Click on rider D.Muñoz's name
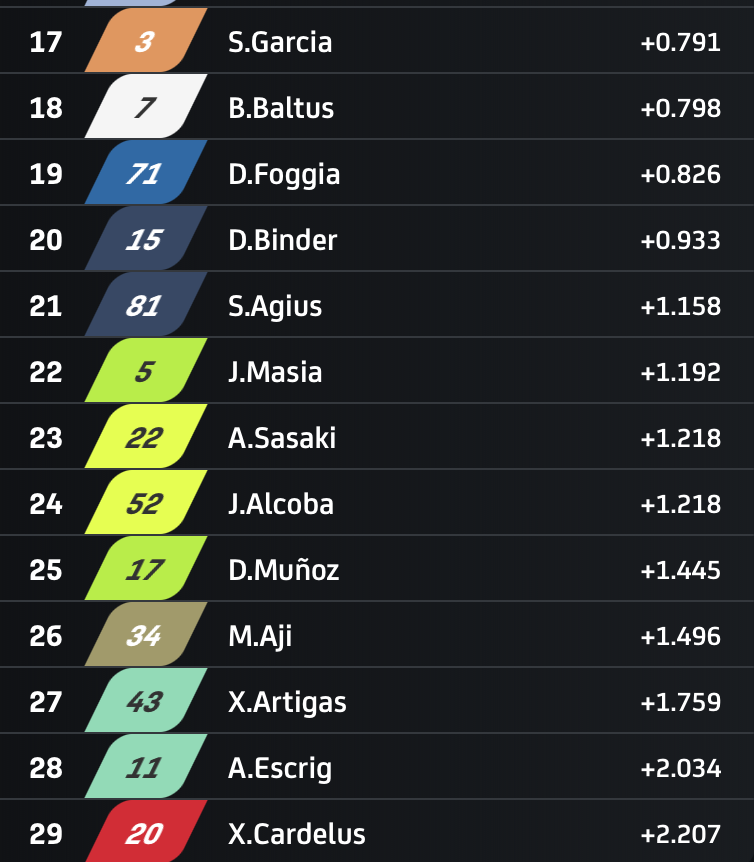The image size is (754, 862). pos(284,570)
